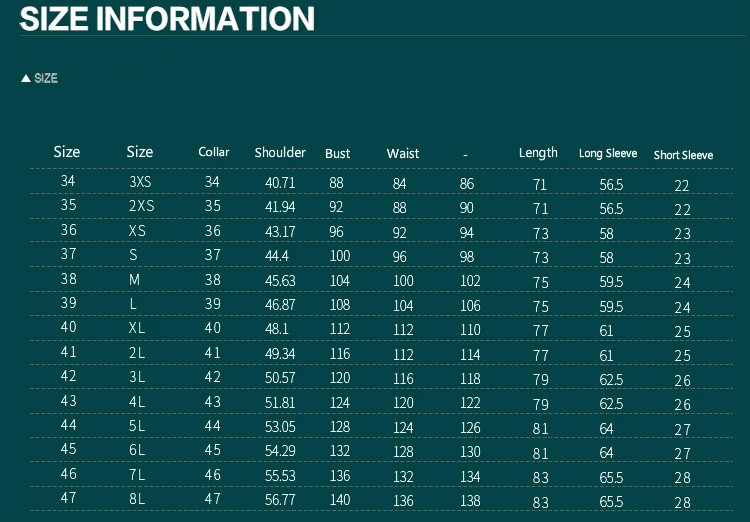
Task: Select shoulder value 48.1
Action: 276,329
